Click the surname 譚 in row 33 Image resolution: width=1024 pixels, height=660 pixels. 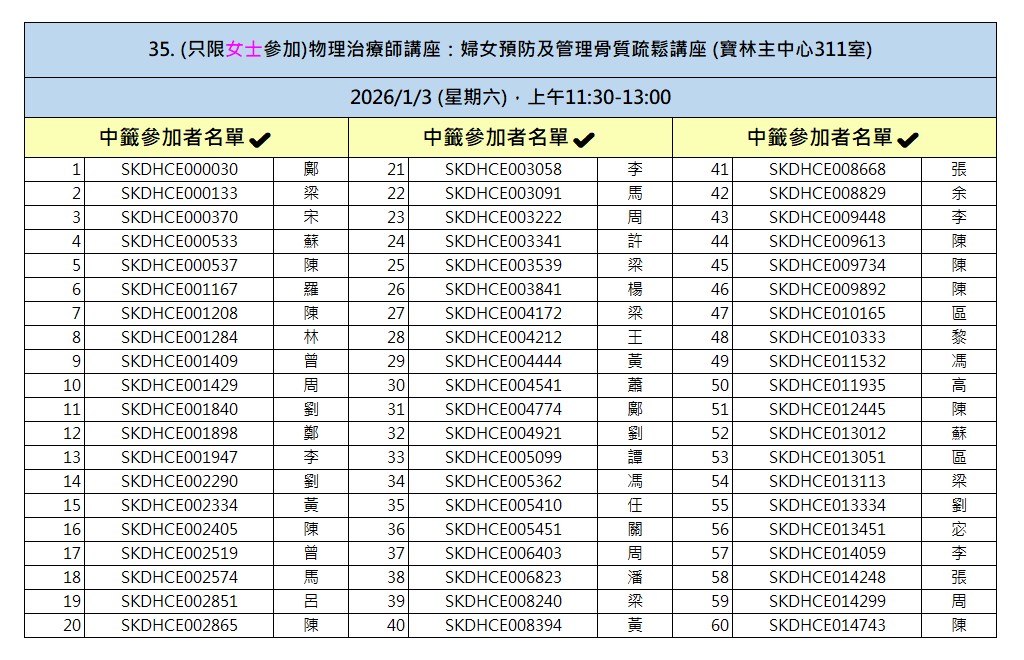[x=635, y=457]
